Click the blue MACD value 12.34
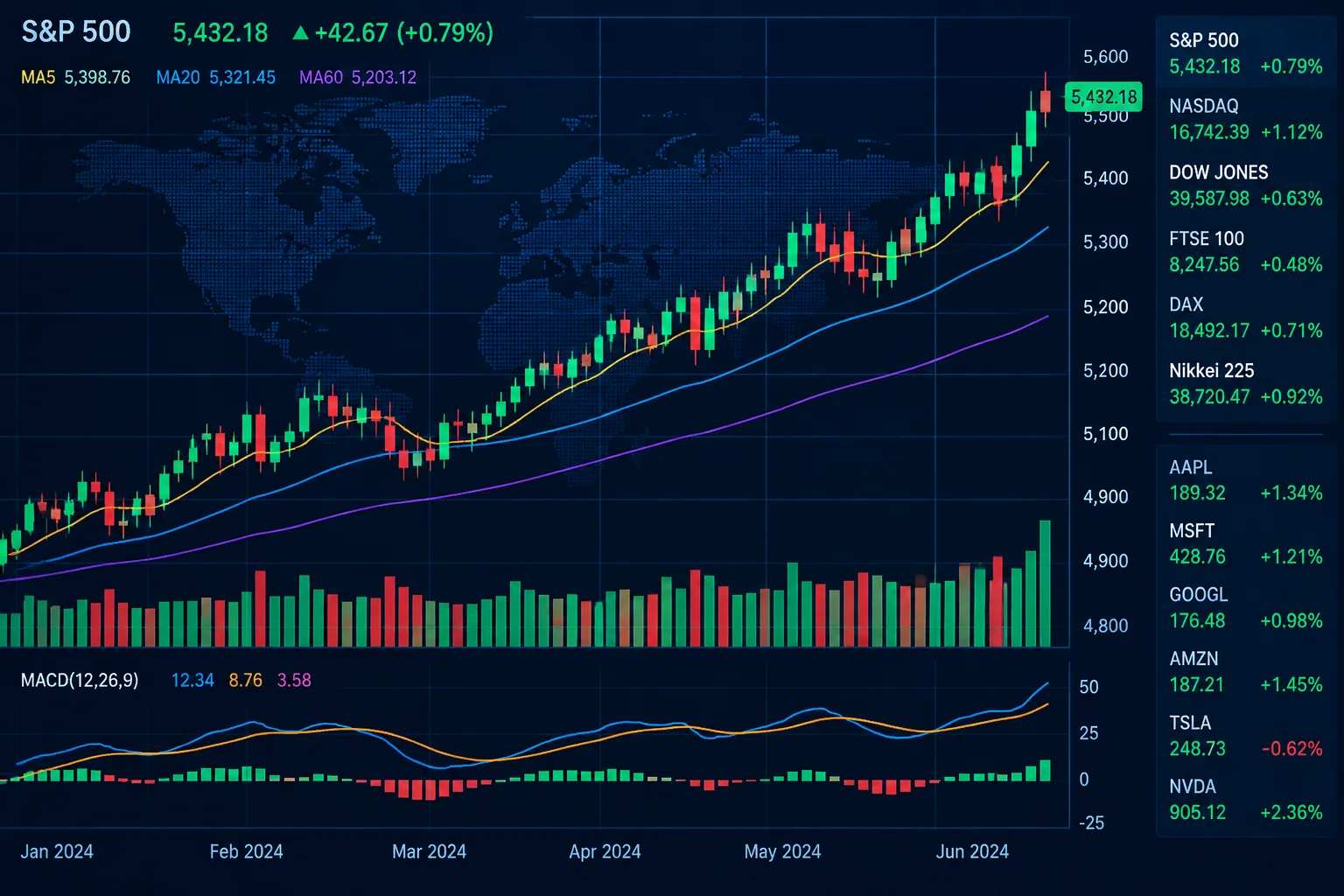Image resolution: width=1344 pixels, height=896 pixels. (x=192, y=681)
